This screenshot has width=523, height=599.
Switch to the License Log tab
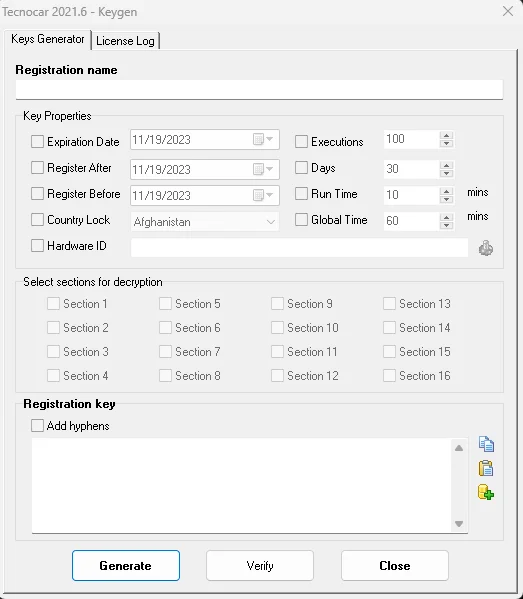coord(125,41)
